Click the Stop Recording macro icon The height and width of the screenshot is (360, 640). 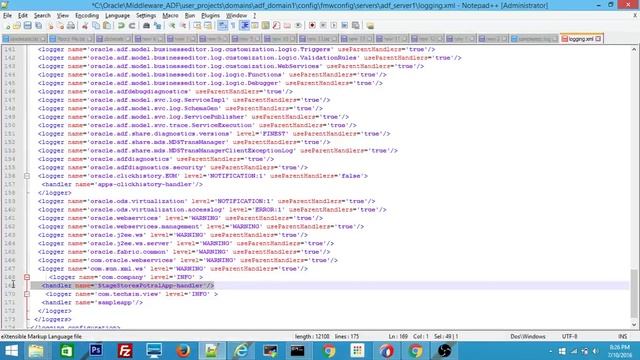pos(323,26)
